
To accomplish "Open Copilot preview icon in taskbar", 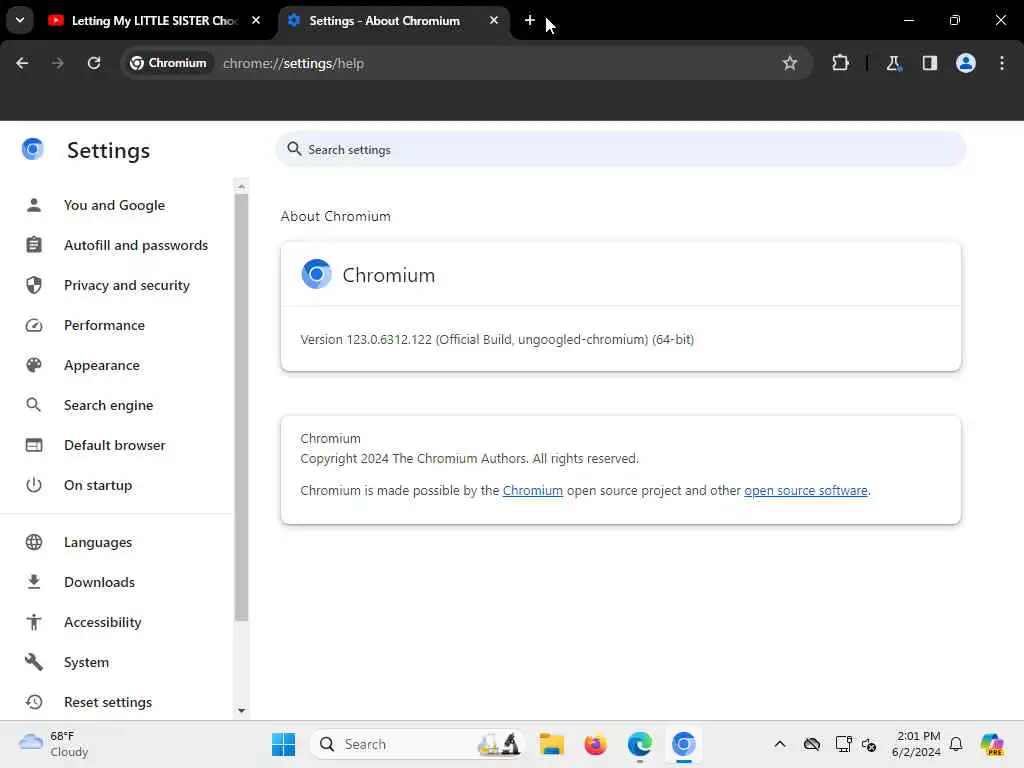I will pos(991,744).
